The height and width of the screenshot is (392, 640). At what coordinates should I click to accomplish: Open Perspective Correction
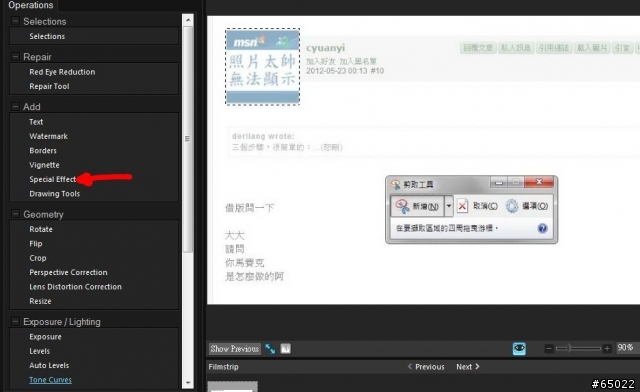pyautogui.click(x=68, y=272)
